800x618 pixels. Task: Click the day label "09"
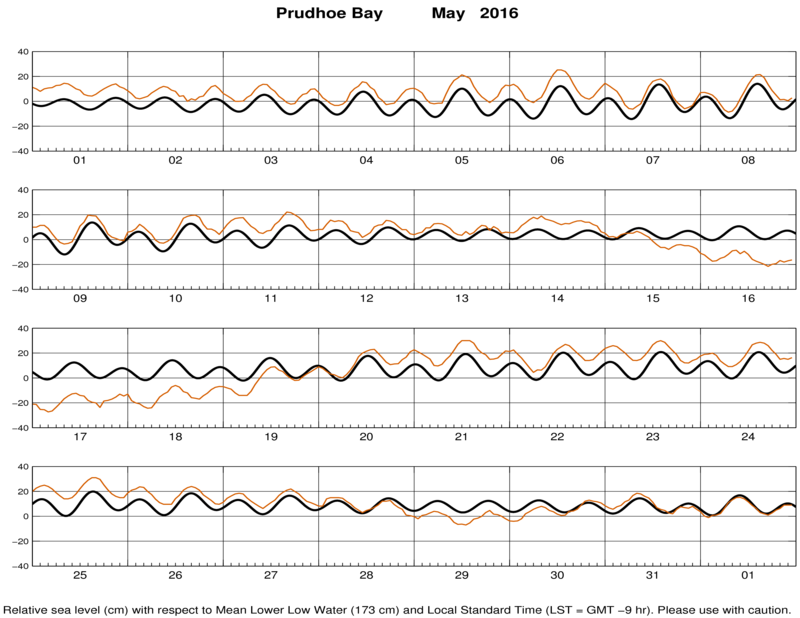tap(80, 299)
